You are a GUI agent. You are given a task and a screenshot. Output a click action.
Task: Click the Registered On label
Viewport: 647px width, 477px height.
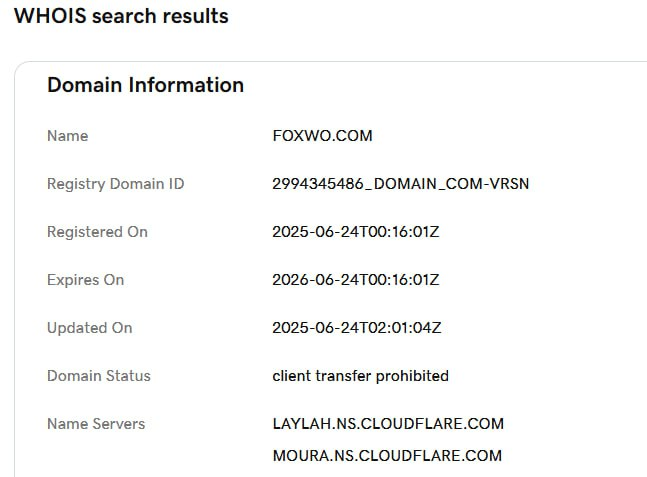pos(97,232)
